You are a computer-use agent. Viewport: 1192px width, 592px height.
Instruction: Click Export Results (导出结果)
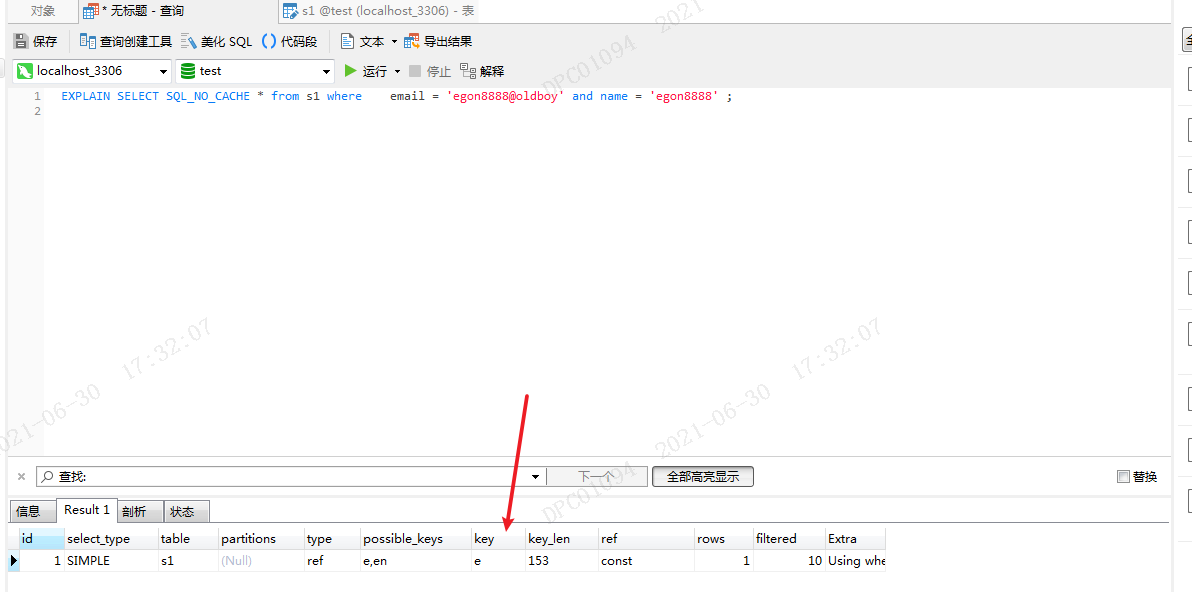point(438,41)
